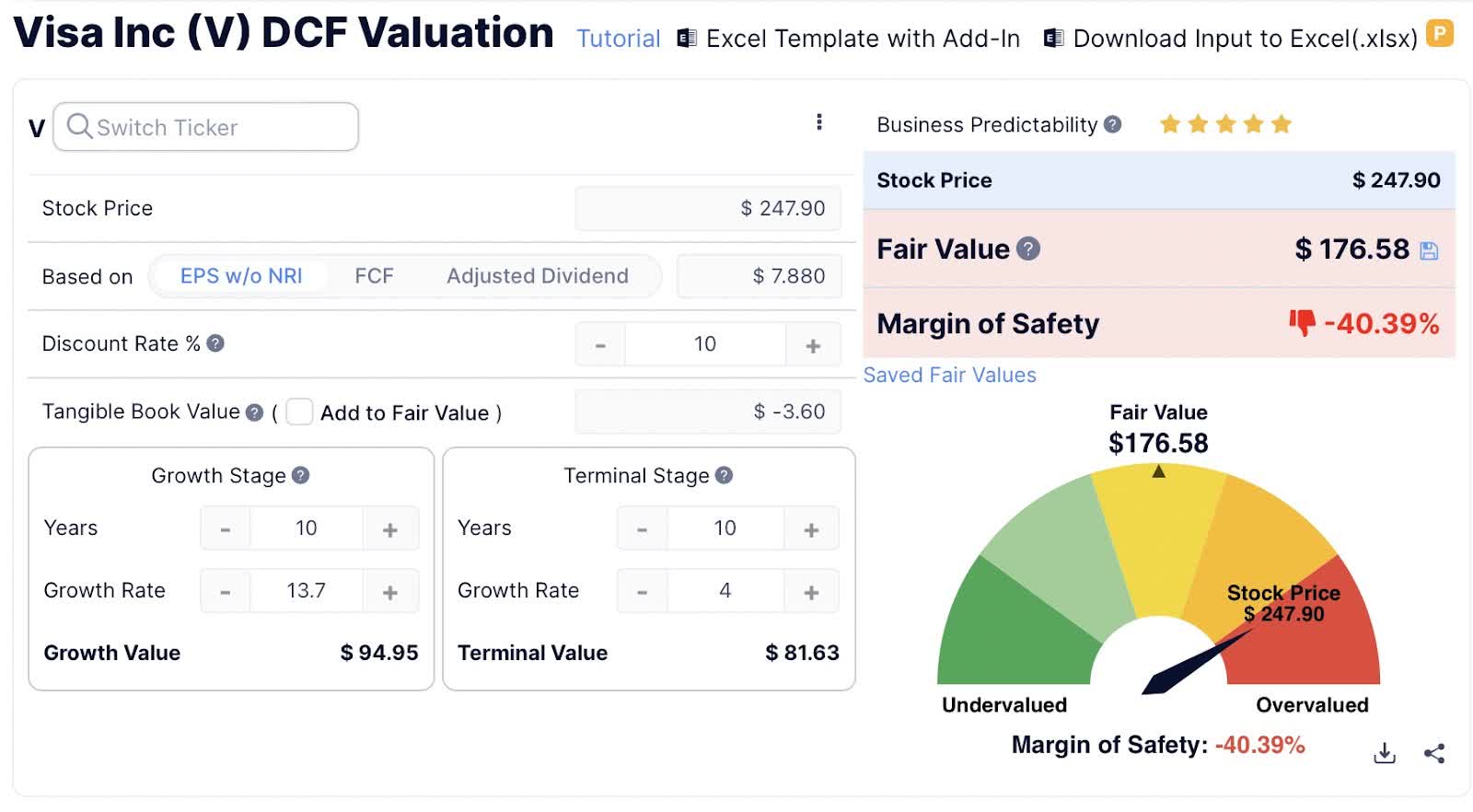
Task: Click the Business Predictability help icon
Action: (1112, 124)
